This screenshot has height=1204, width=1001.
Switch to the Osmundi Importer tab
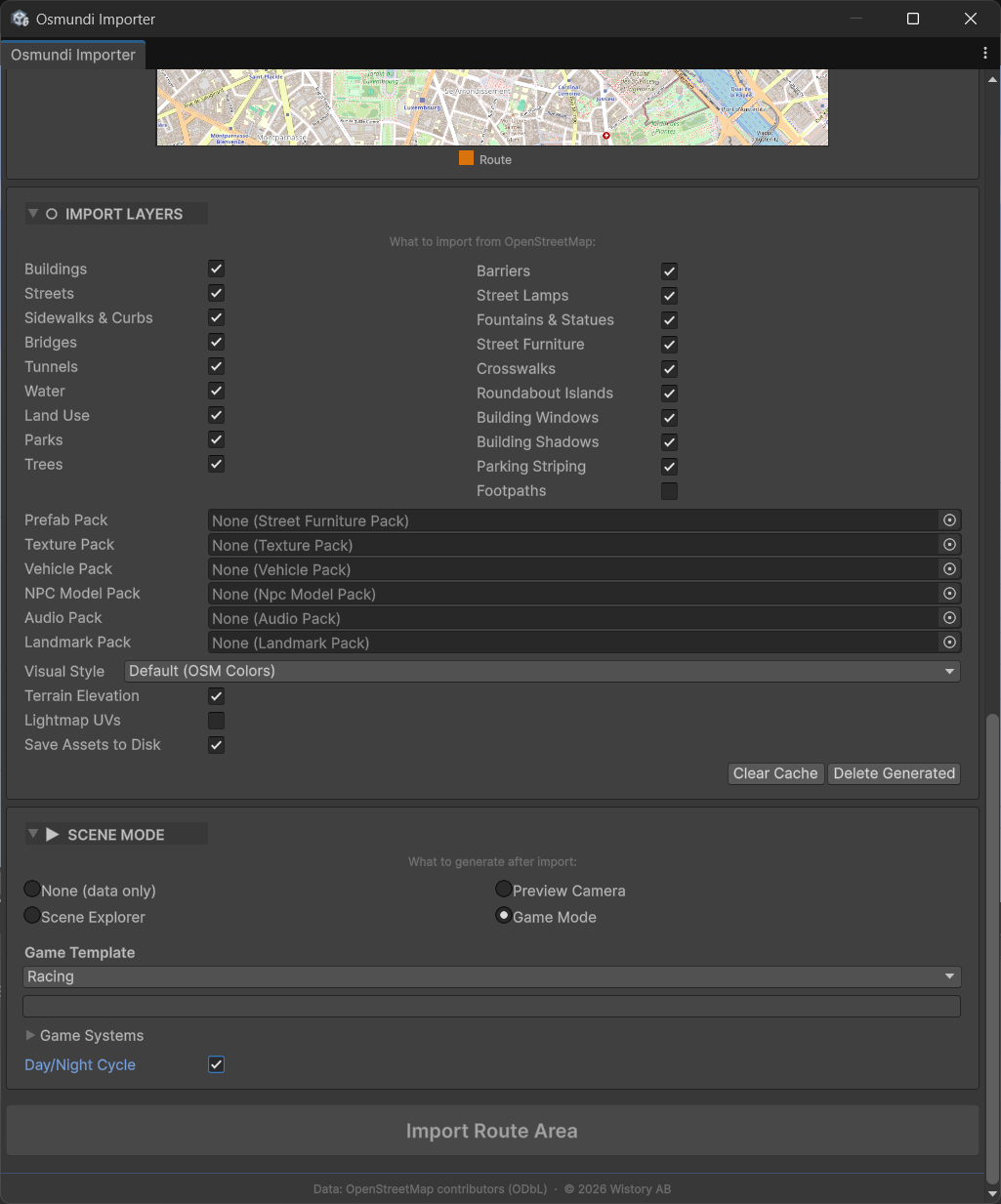(72, 55)
